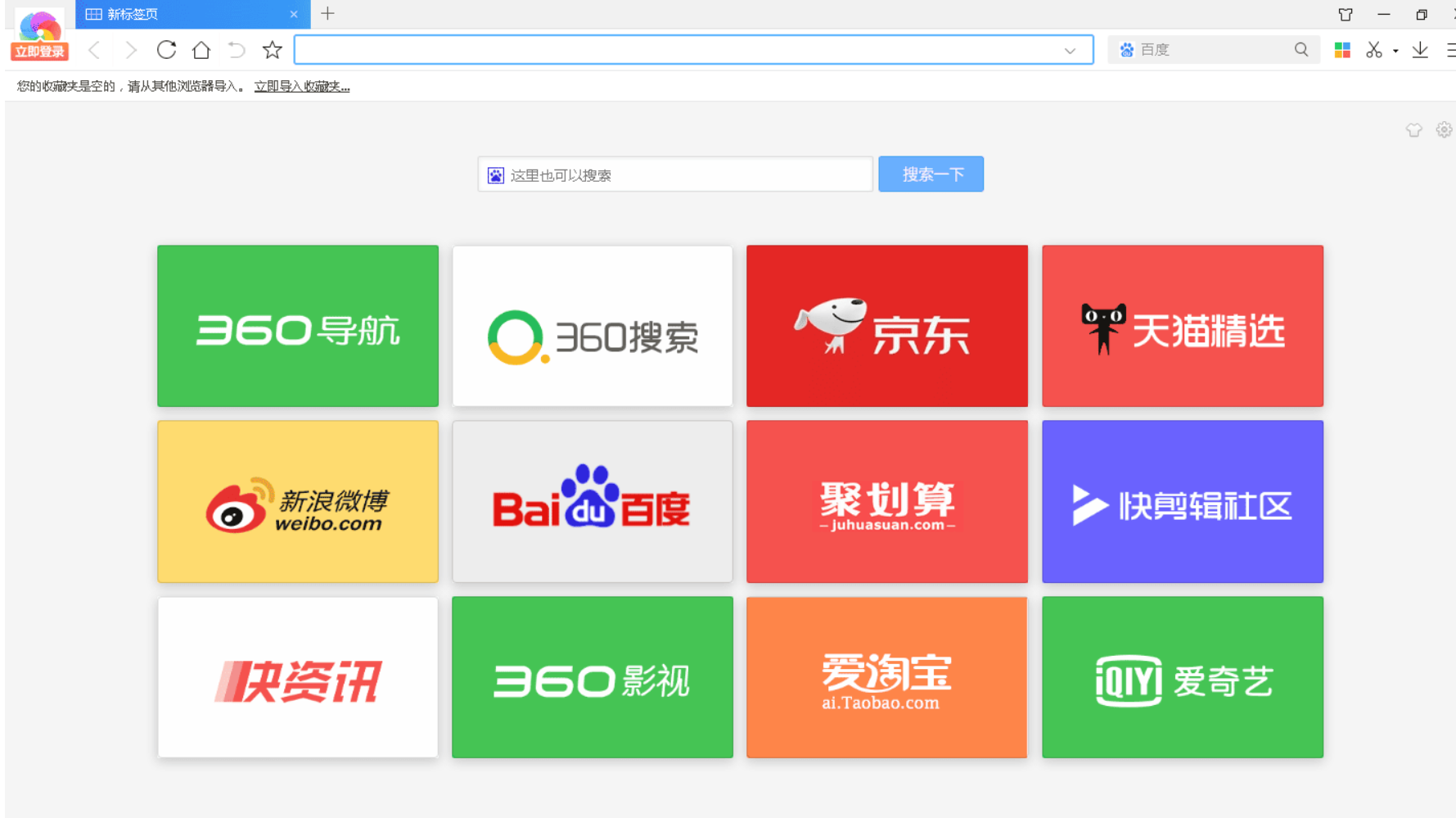Viewport: 1456px width, 818px height.
Task: Open the 新浪微博 weibo.com tile
Action: (x=298, y=502)
